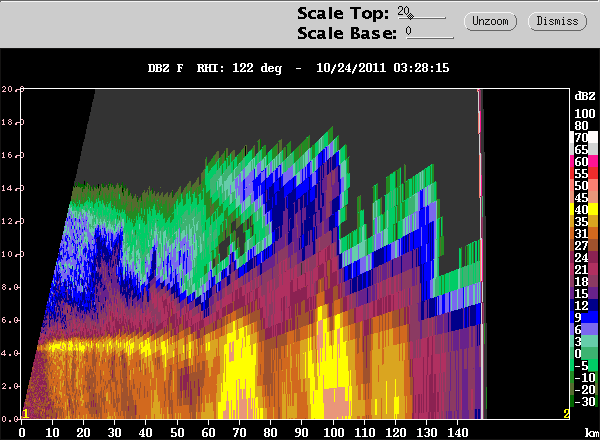Pick the dark green -30 dBZ swatch
Screen dimensions: 600x440
584,401
